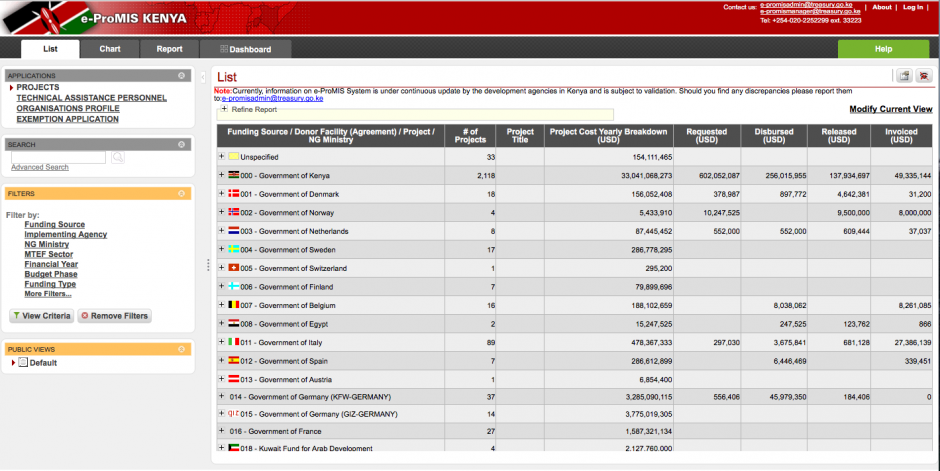940x471 pixels.
Task: Open Organisations Profile application
Action: tap(68, 108)
